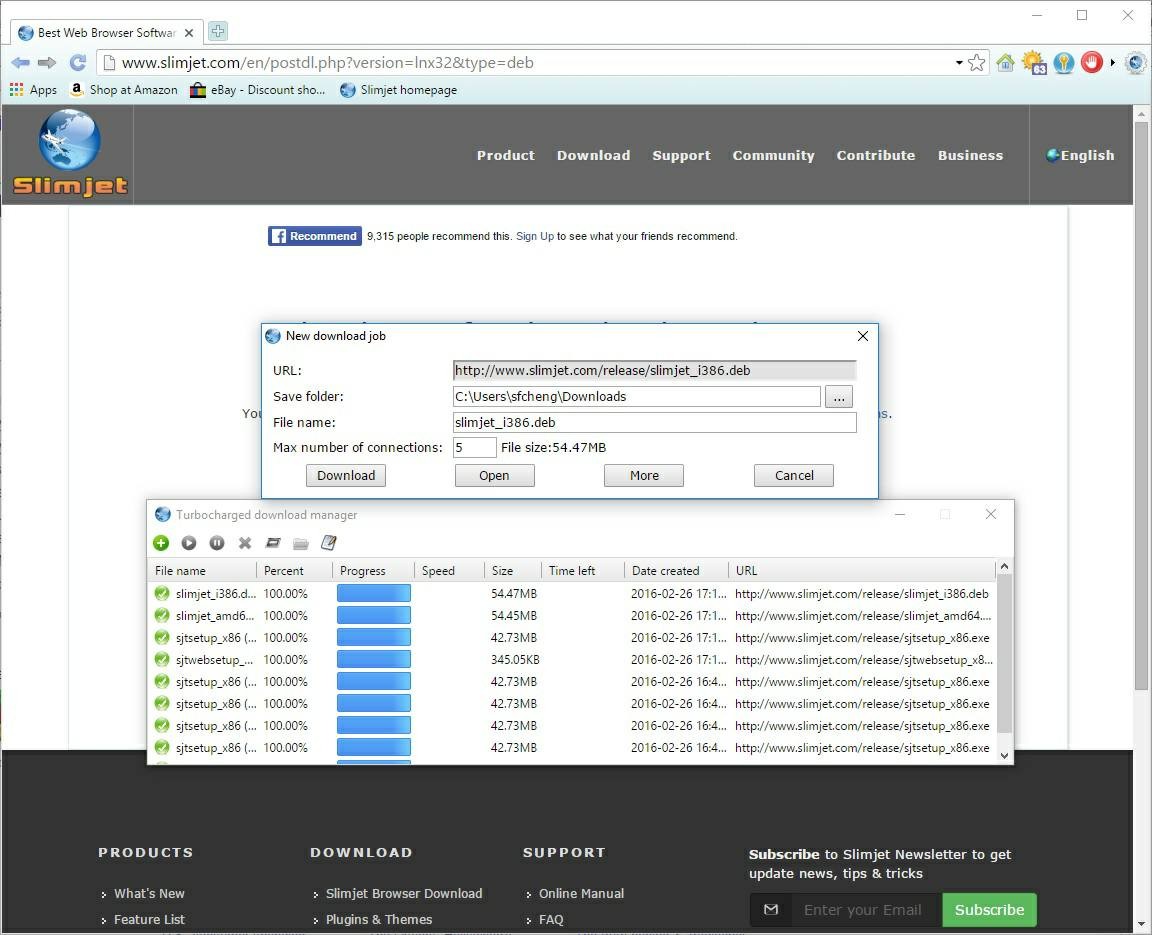Click the weather sun icon in the browser toolbar

pyautogui.click(x=1033, y=62)
